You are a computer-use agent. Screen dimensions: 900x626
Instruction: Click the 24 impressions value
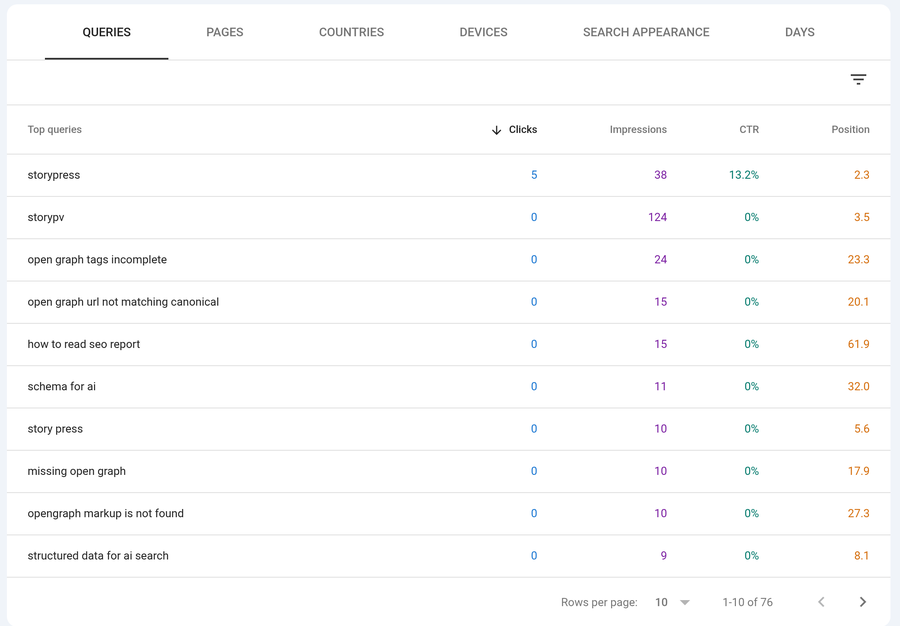click(x=661, y=260)
